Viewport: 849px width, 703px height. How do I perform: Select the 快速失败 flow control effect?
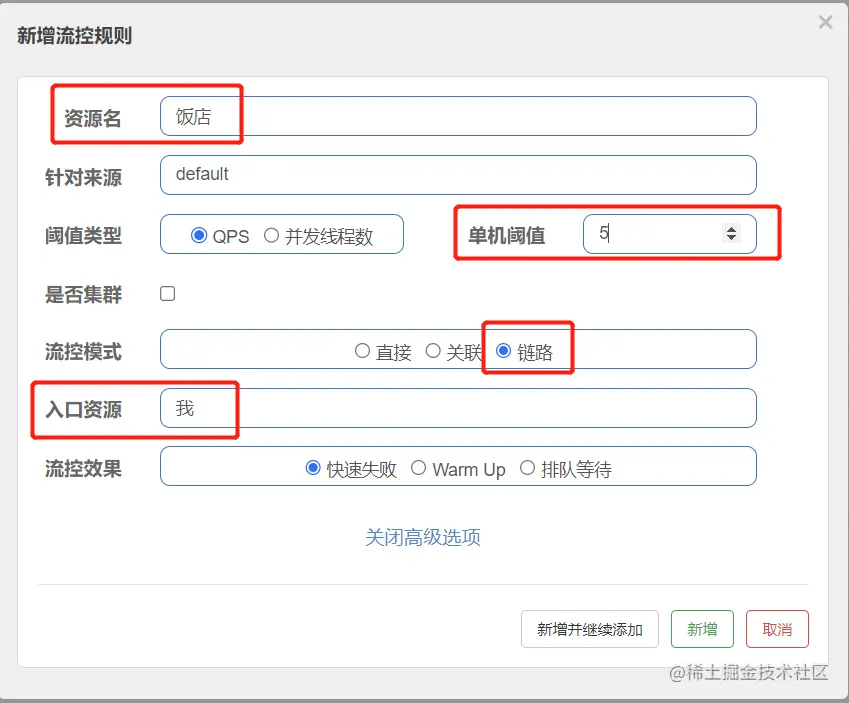point(313,467)
